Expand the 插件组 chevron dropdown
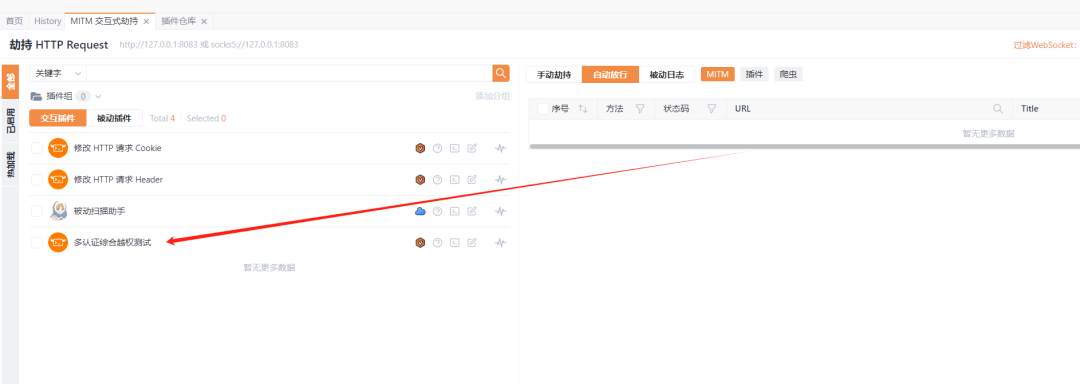Screen dimensions: 1080x384 98,96
